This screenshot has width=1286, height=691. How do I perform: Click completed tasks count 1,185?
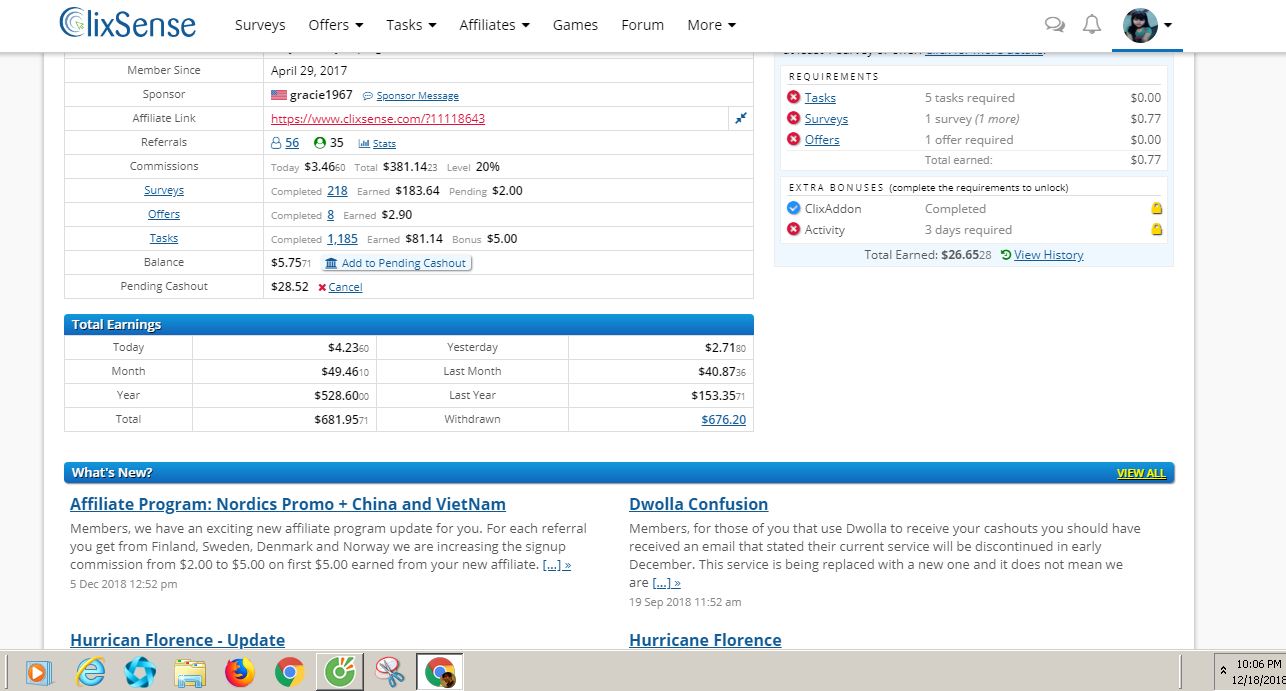pyautogui.click(x=342, y=239)
